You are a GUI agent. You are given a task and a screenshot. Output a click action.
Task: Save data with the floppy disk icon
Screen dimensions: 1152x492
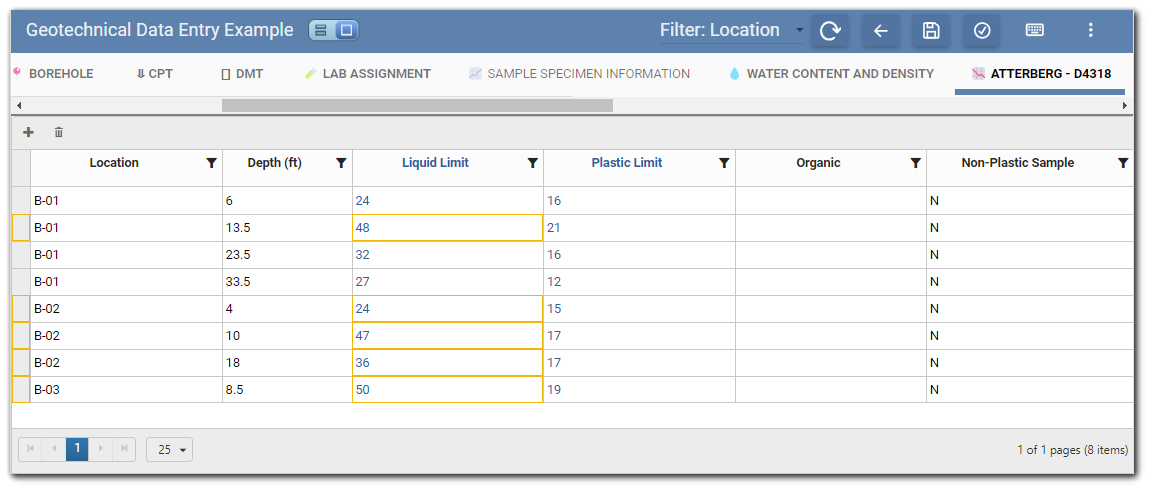[x=931, y=31]
